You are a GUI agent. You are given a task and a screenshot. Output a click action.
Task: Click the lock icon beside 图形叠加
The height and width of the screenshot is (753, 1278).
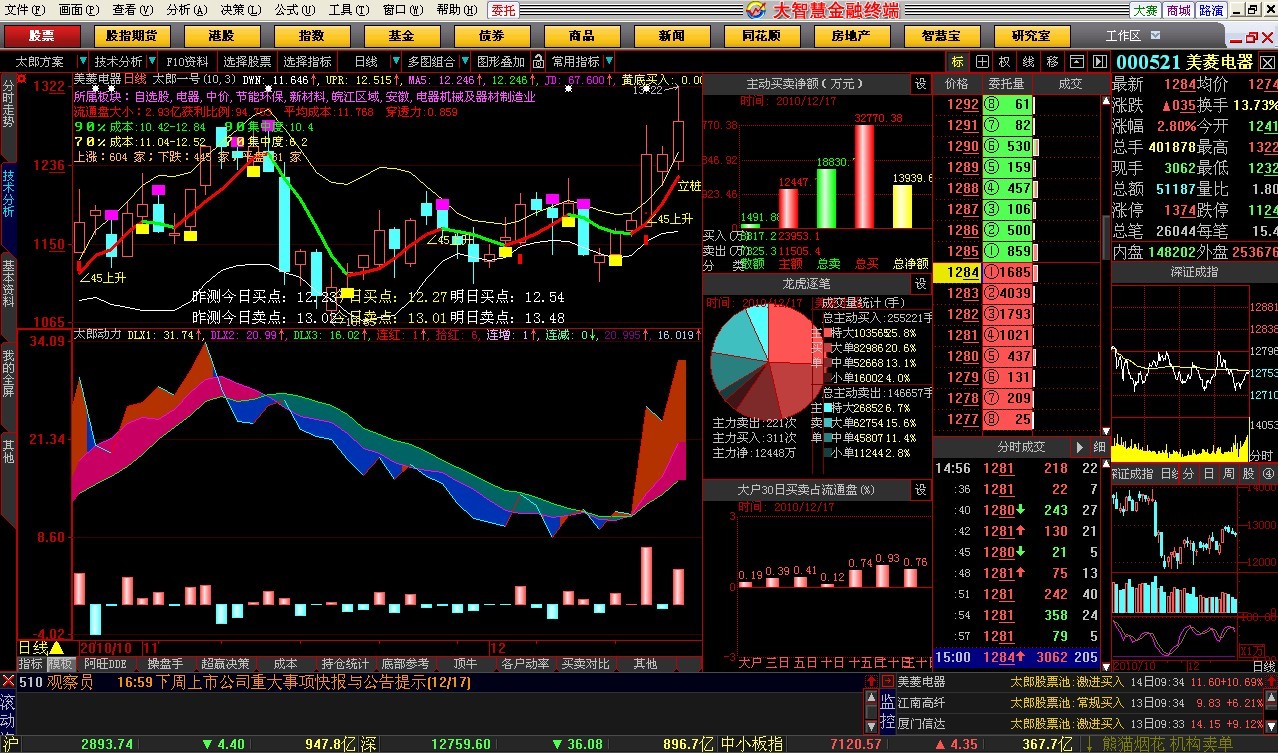tap(538, 61)
